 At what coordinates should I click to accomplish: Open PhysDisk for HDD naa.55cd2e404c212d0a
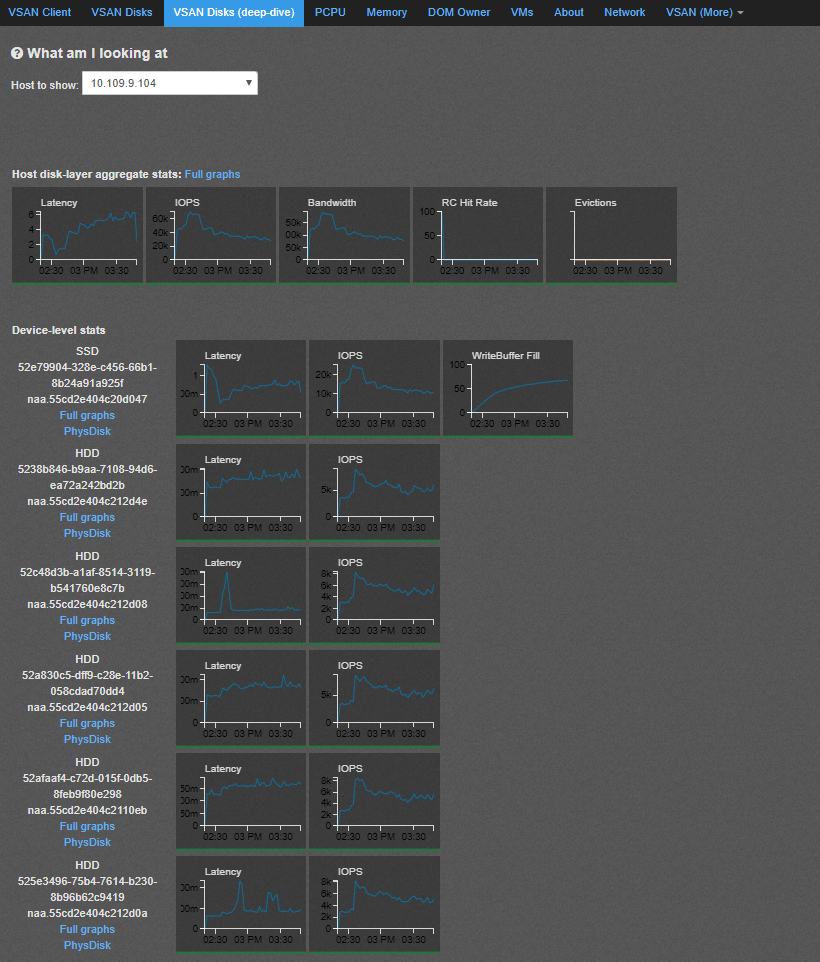(x=87, y=945)
